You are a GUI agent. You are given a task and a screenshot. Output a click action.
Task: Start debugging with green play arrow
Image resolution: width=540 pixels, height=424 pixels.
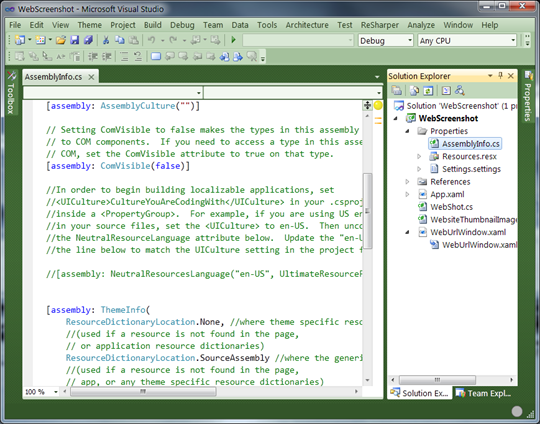(233, 40)
